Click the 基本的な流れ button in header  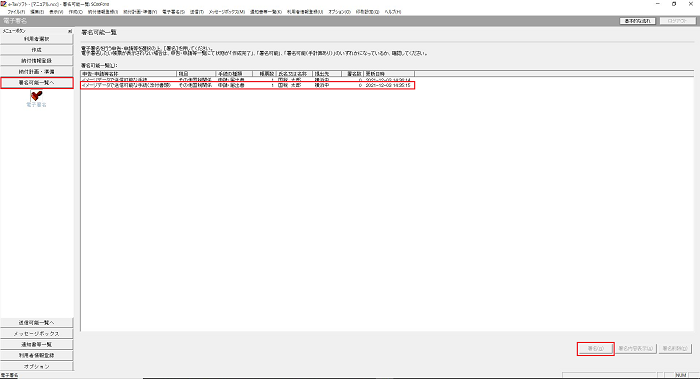coord(638,21)
